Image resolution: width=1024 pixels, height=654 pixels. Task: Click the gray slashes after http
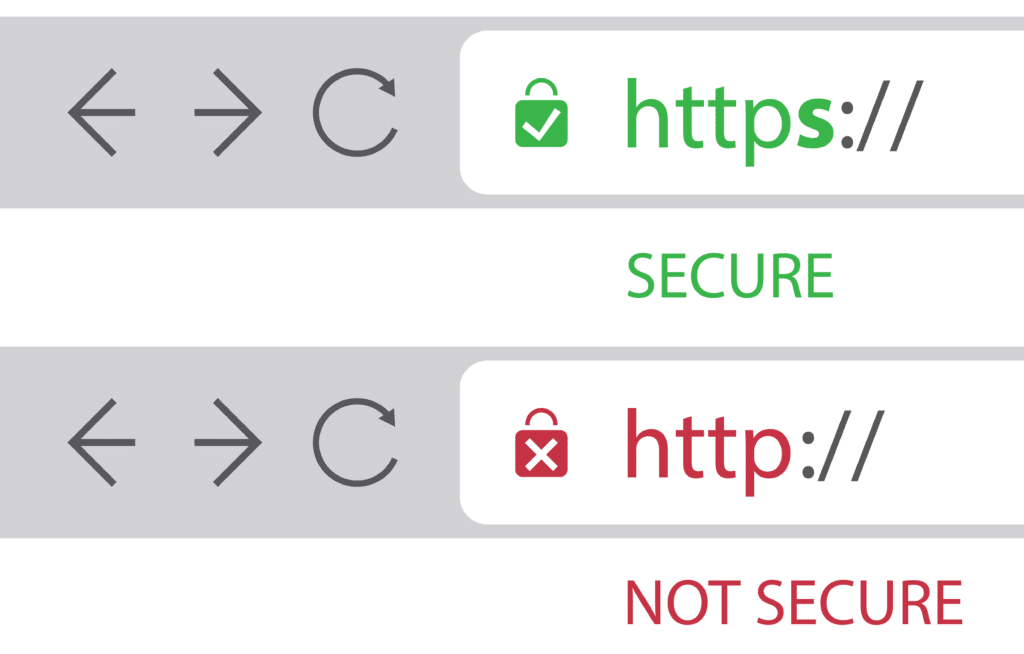(851, 446)
